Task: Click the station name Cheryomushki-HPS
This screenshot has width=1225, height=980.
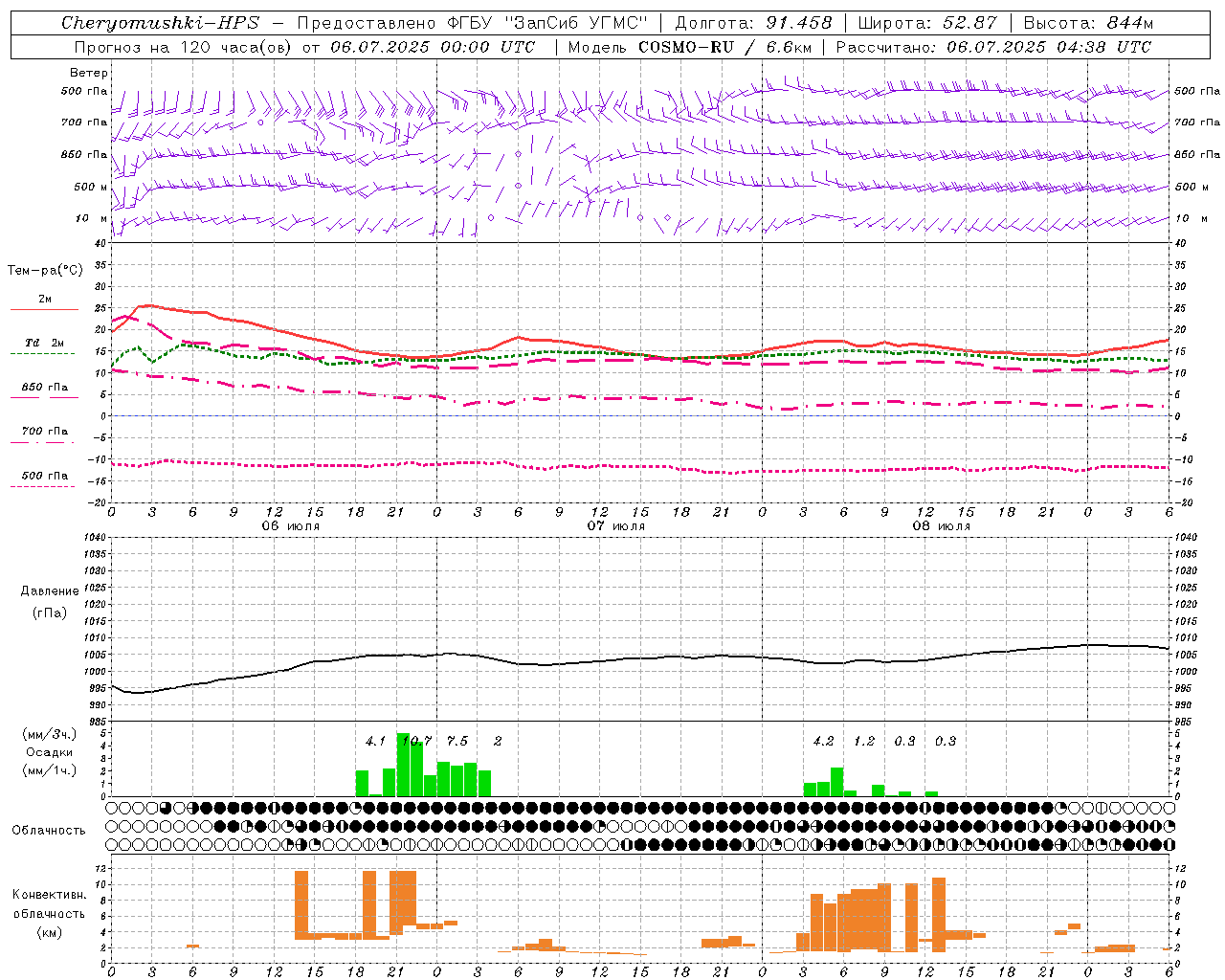Action: tap(160, 23)
